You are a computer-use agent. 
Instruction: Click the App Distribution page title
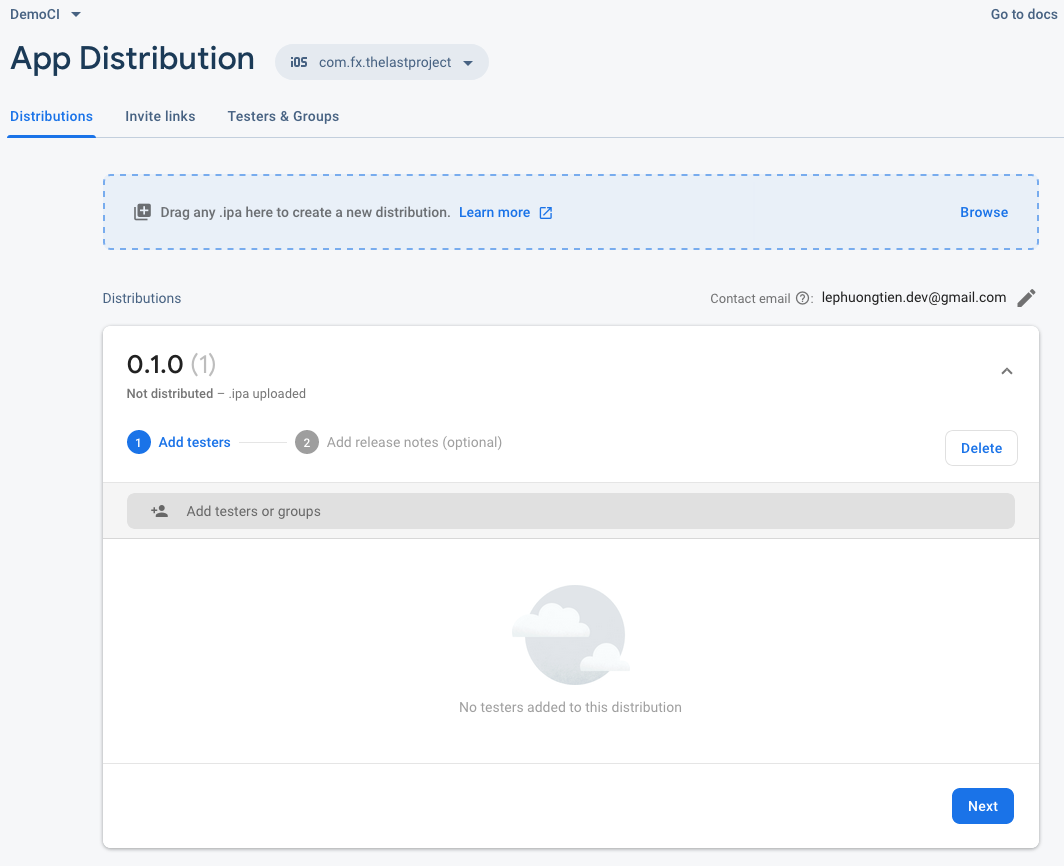pyautogui.click(x=132, y=59)
